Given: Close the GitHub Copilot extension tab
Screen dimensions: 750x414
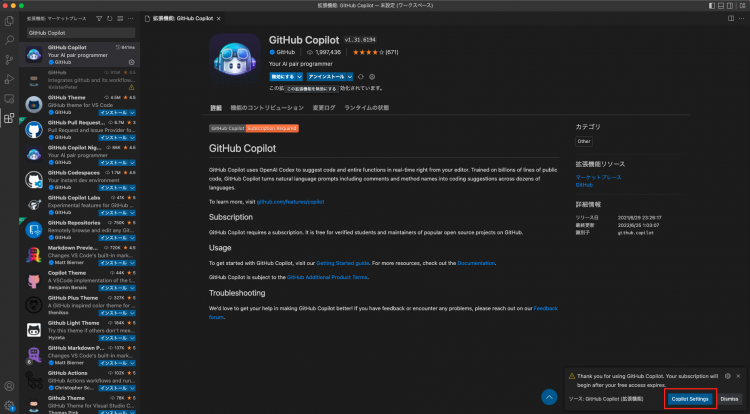Looking at the screenshot, I should [219, 19].
